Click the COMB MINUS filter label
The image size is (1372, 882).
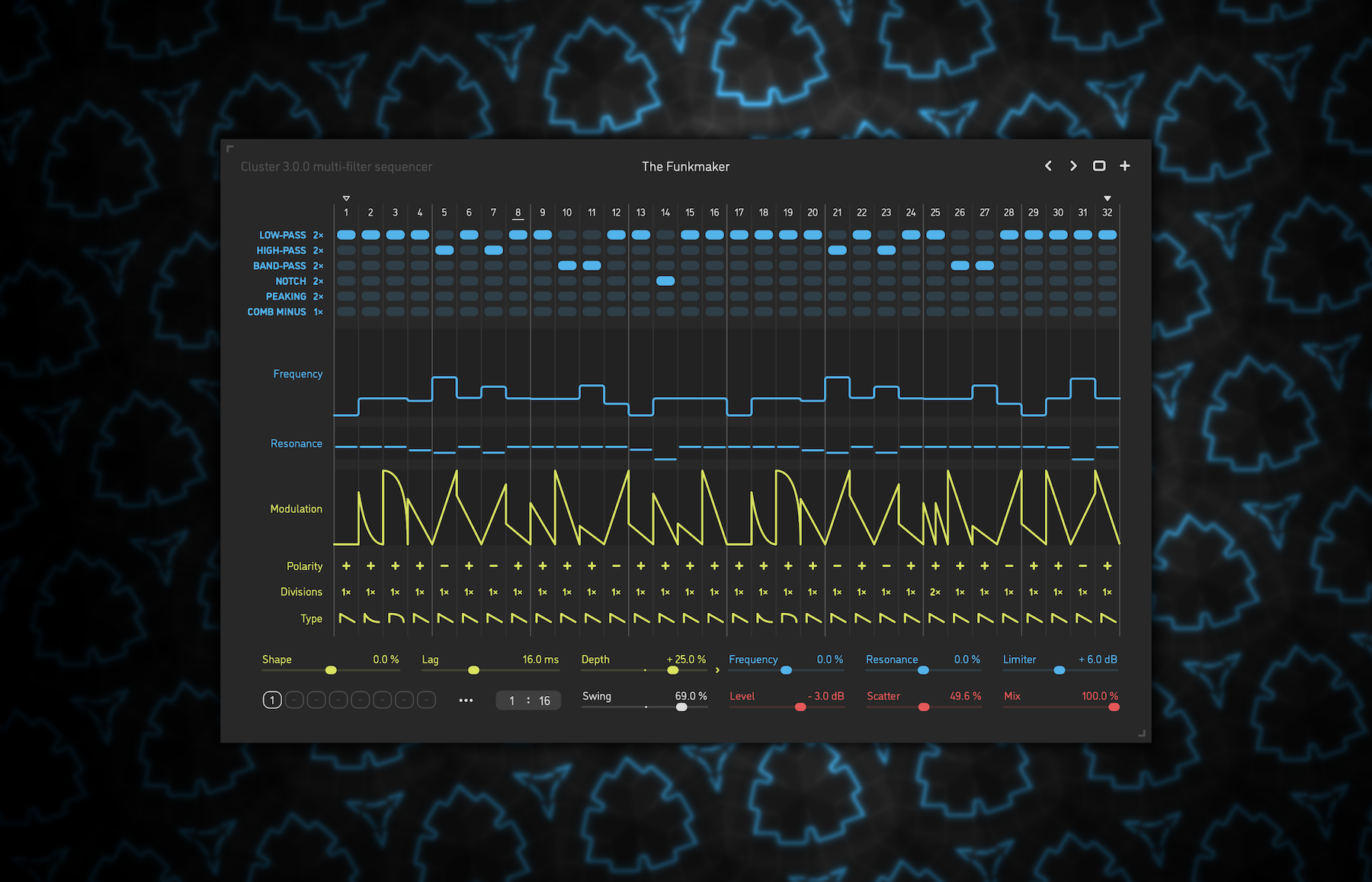[x=276, y=312]
